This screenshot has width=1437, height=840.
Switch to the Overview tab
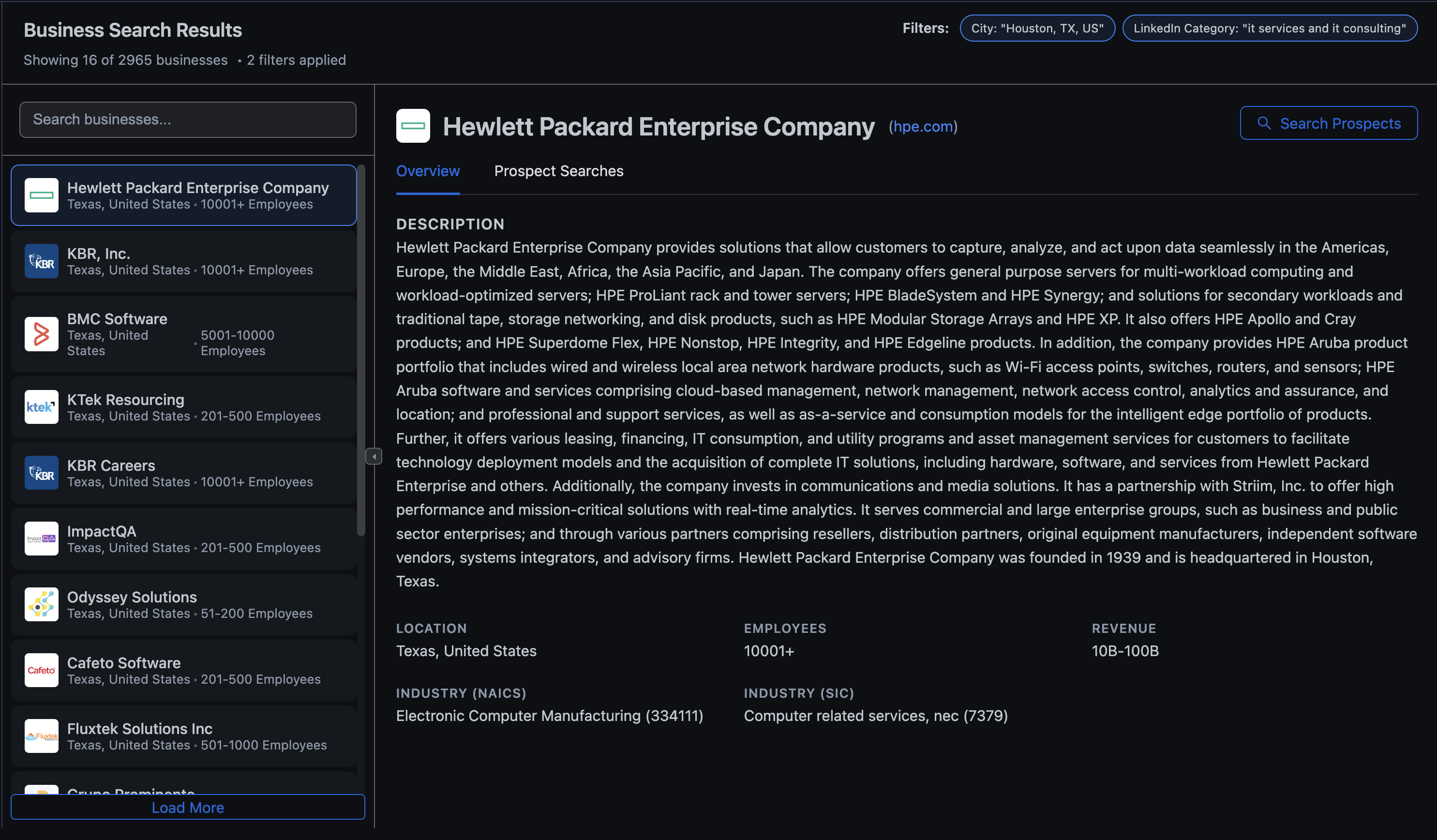click(x=428, y=171)
